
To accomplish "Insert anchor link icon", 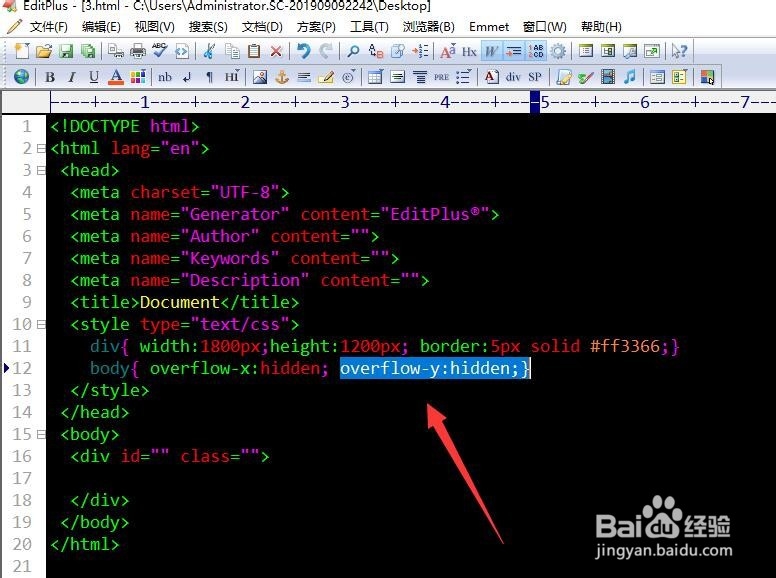I will [x=282, y=77].
